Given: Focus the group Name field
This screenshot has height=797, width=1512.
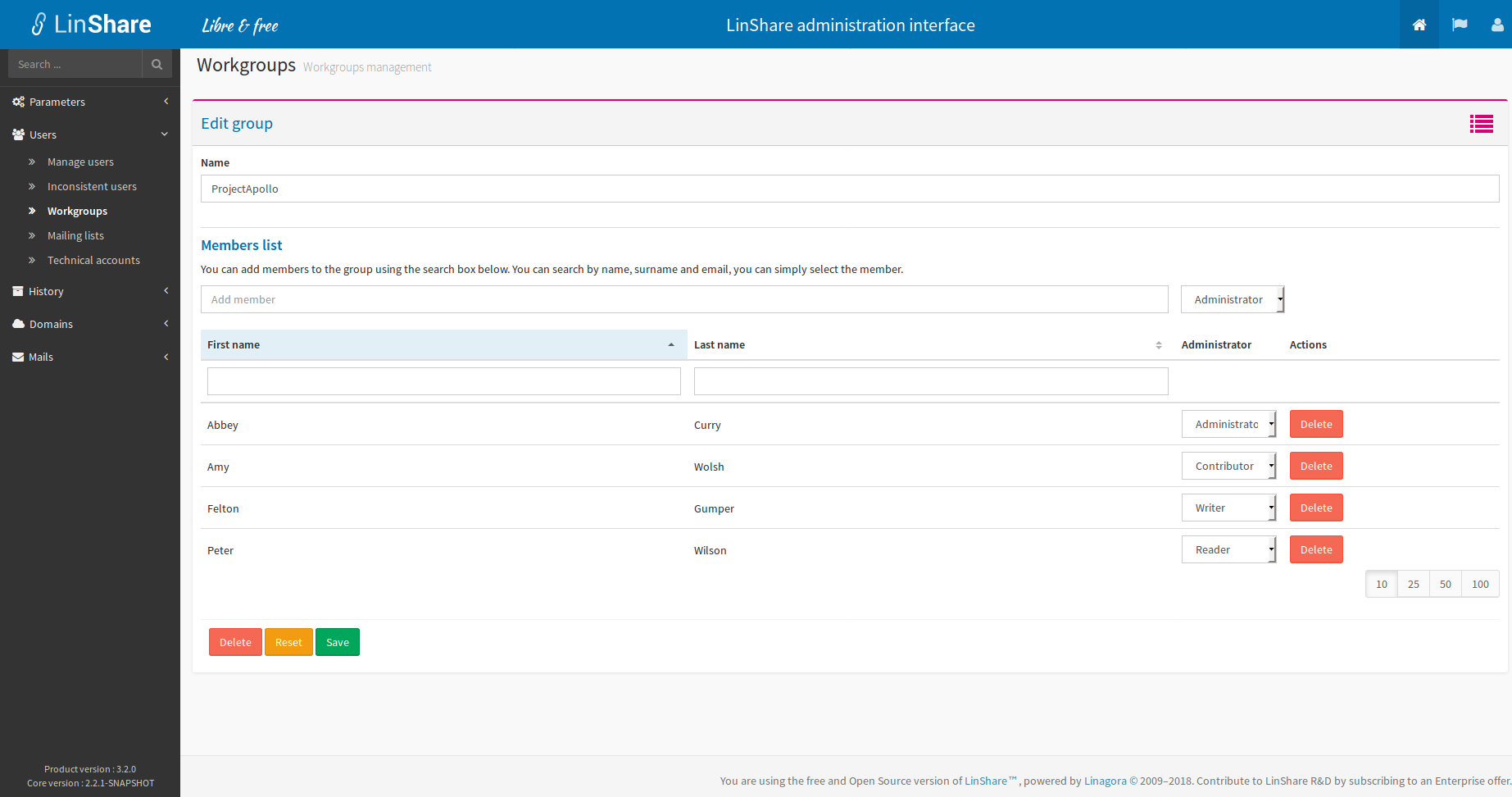Looking at the screenshot, I should point(850,189).
